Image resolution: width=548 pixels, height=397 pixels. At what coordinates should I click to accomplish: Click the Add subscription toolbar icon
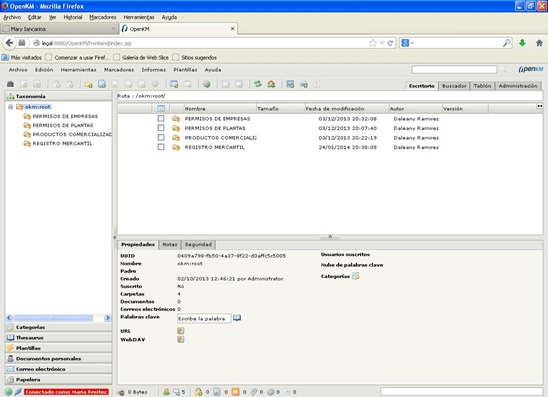(x=226, y=84)
